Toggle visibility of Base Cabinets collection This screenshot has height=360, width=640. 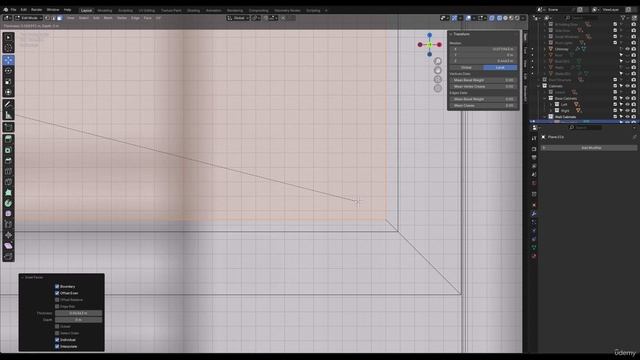(x=627, y=98)
